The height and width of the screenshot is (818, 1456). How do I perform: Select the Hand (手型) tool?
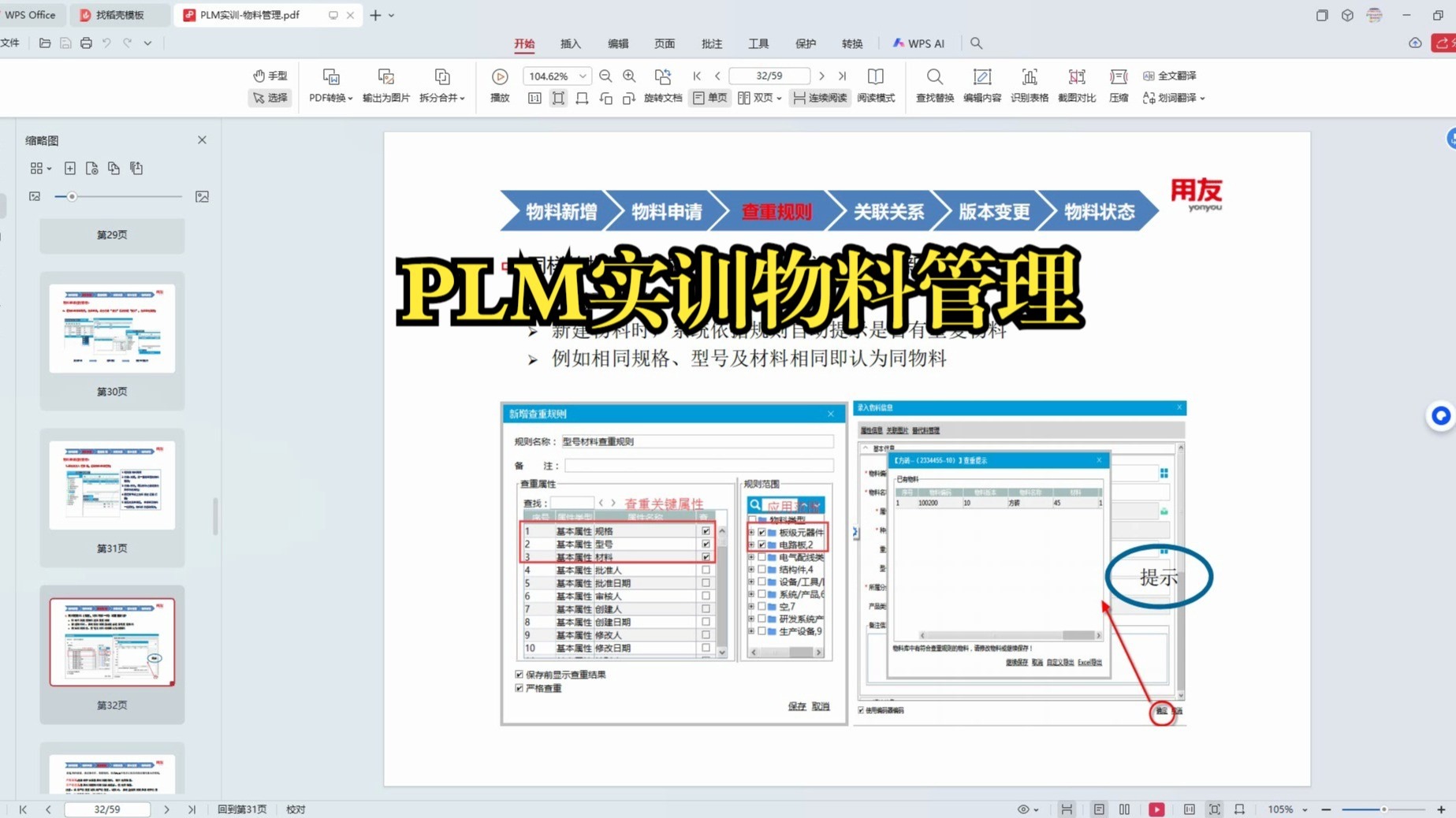pos(270,76)
